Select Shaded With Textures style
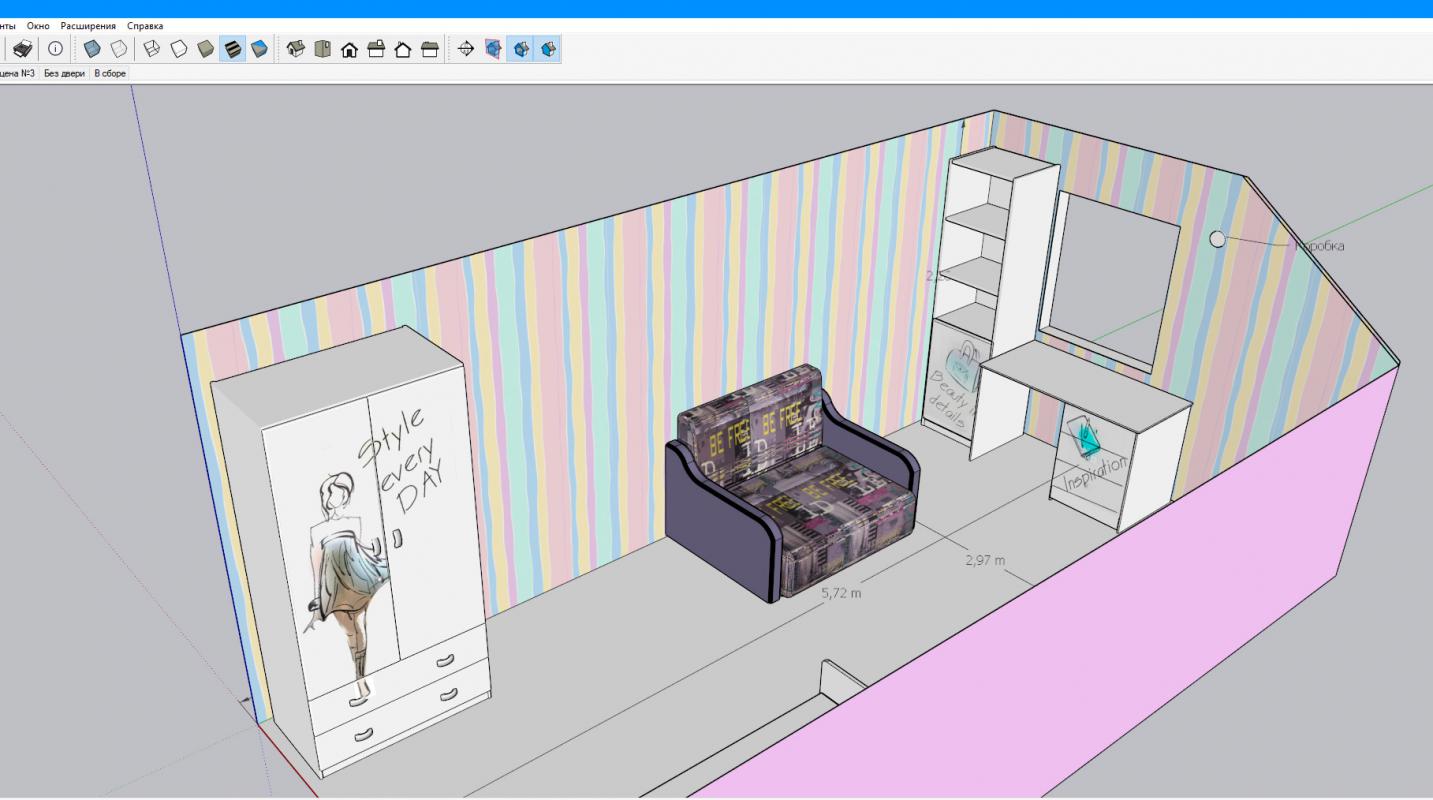 [x=233, y=49]
